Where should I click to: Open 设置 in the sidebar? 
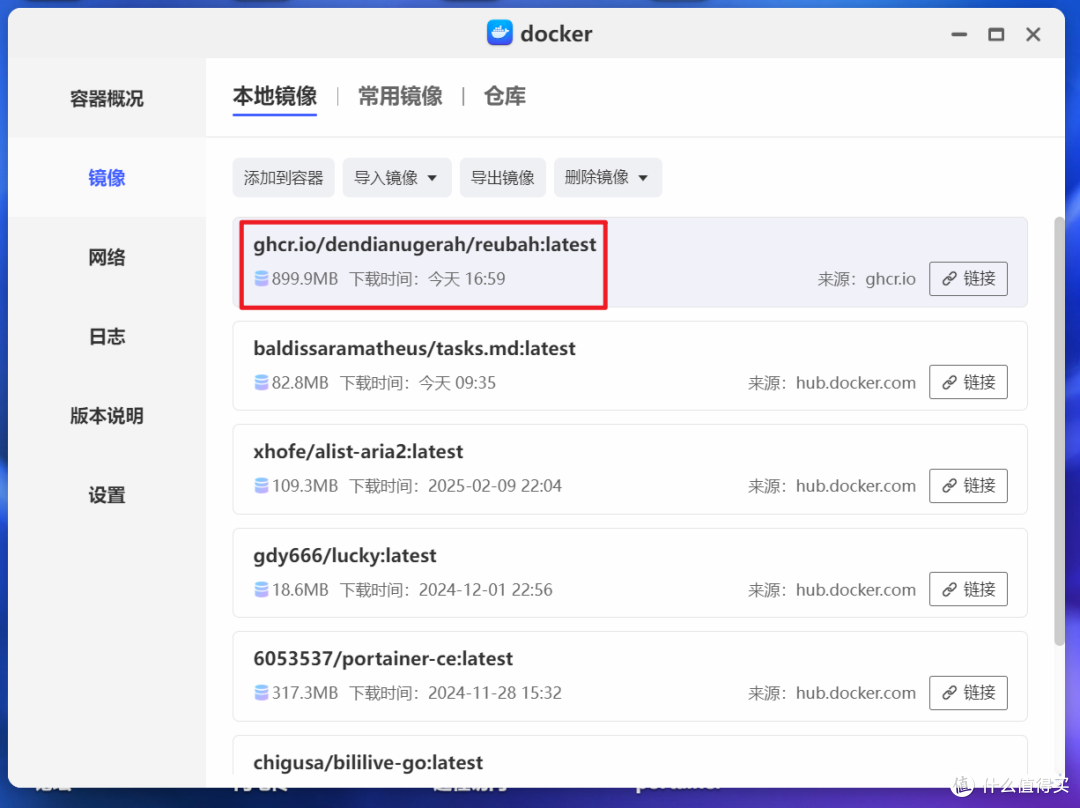(107, 495)
